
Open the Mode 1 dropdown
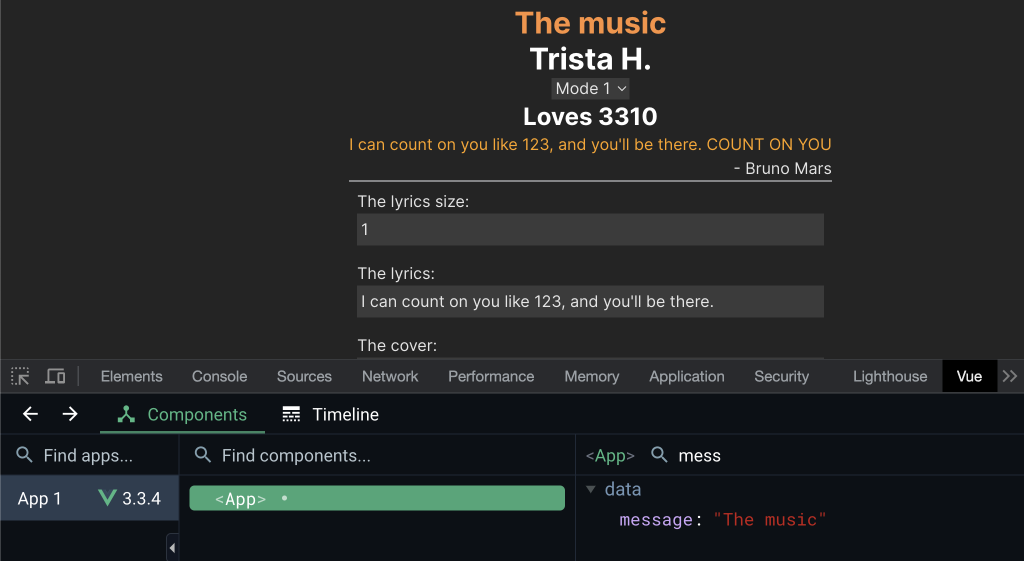pyautogui.click(x=590, y=88)
